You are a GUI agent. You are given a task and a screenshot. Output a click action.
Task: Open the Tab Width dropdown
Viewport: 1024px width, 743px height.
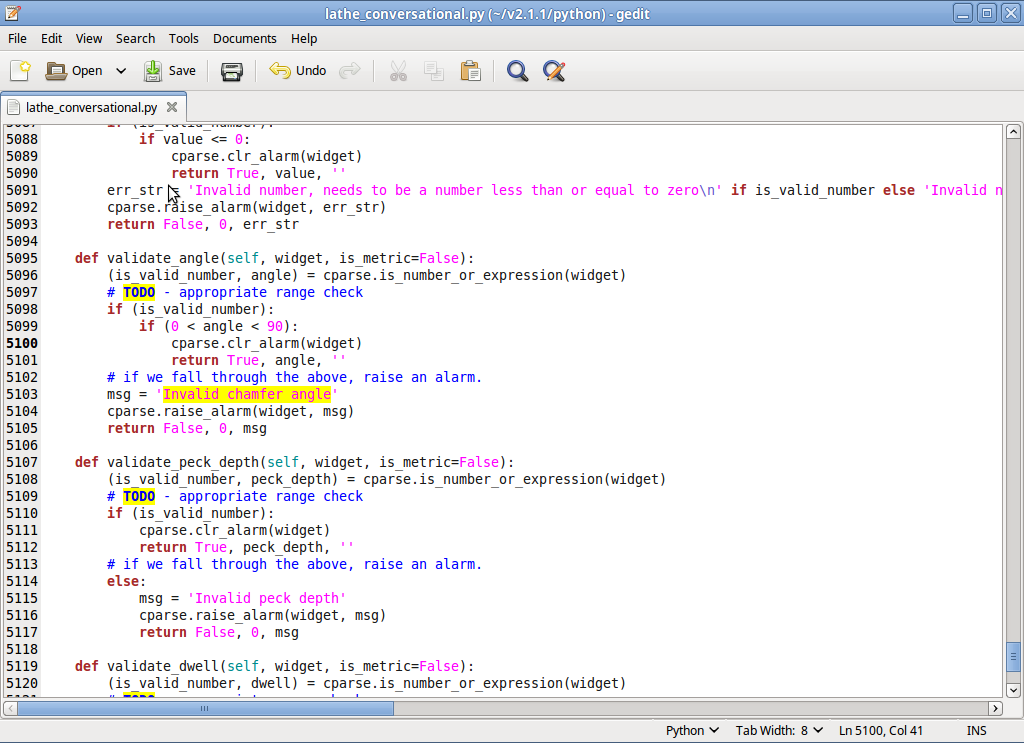click(779, 731)
